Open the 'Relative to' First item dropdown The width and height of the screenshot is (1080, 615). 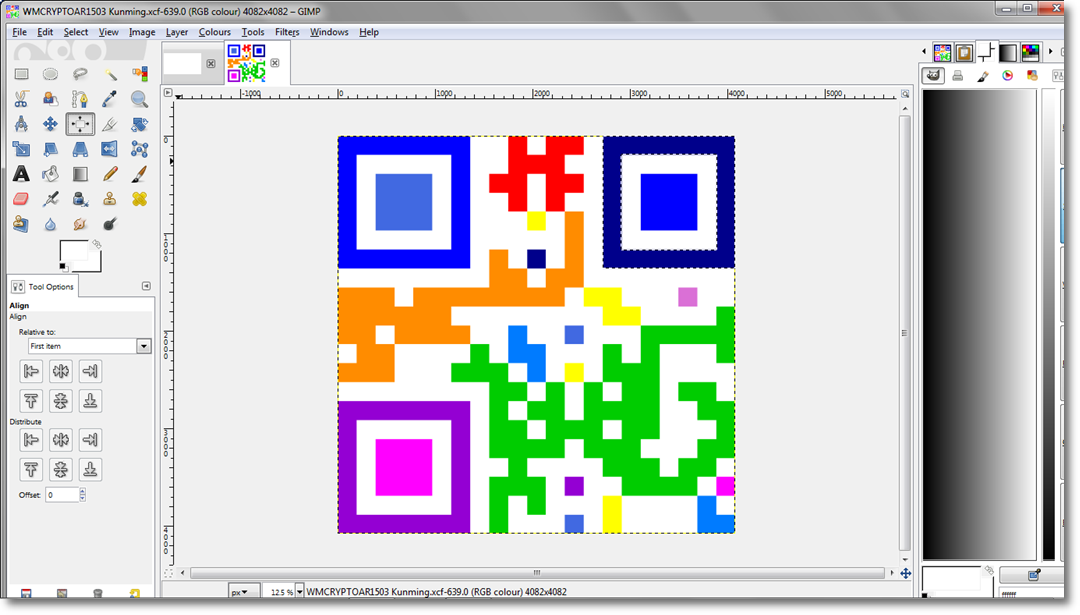click(90, 346)
